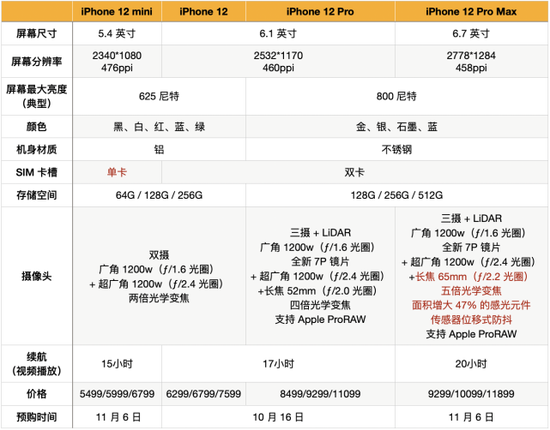Click the iPhone 12 mini column header
Viewport: 550px width, 430px height.
tap(117, 12)
